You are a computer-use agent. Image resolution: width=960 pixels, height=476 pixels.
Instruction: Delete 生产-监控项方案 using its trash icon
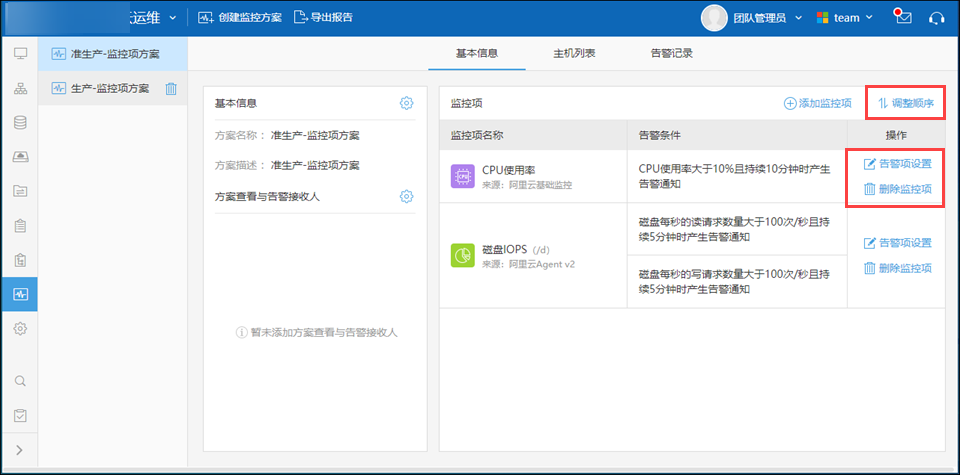point(171,89)
